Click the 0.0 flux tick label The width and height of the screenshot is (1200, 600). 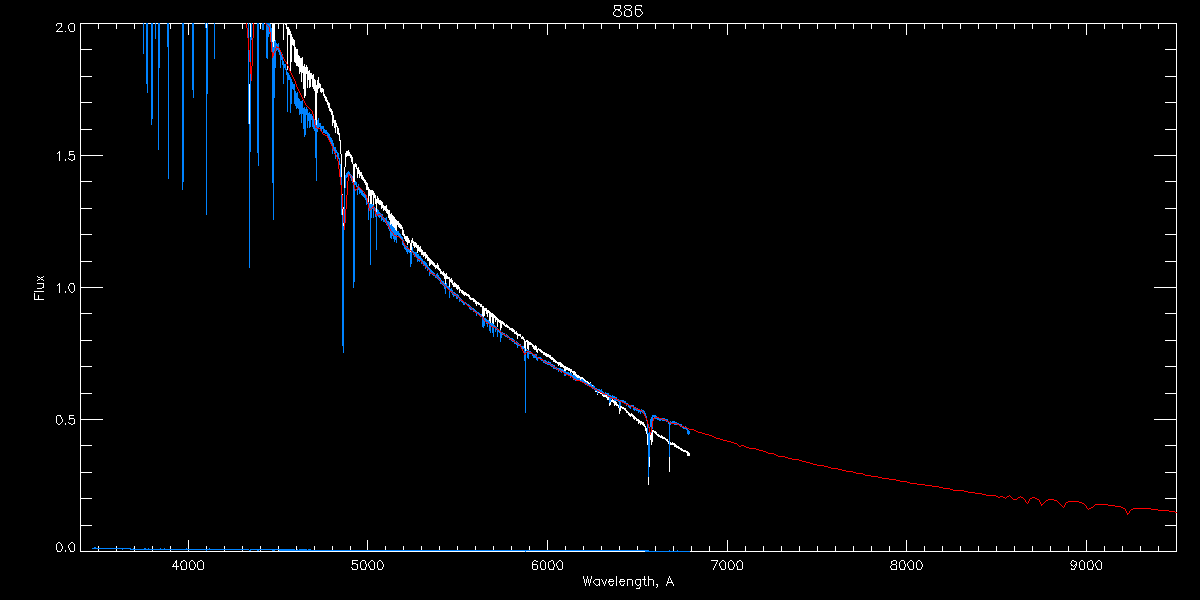pos(66,547)
